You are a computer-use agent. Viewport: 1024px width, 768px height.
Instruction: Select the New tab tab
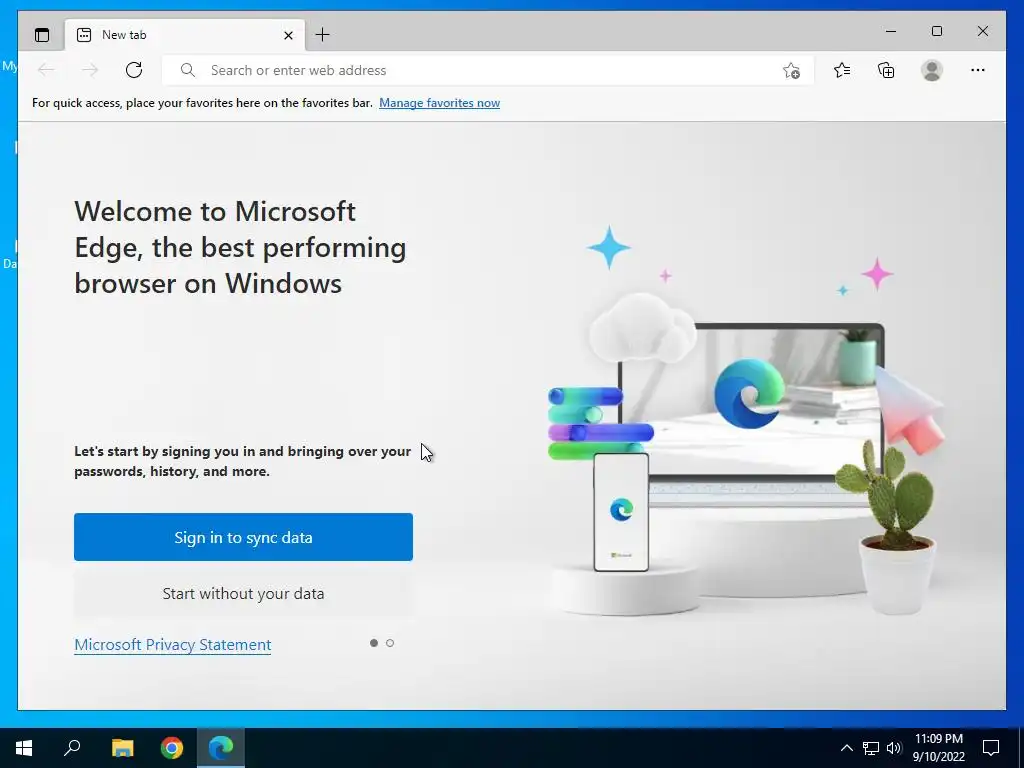click(185, 35)
